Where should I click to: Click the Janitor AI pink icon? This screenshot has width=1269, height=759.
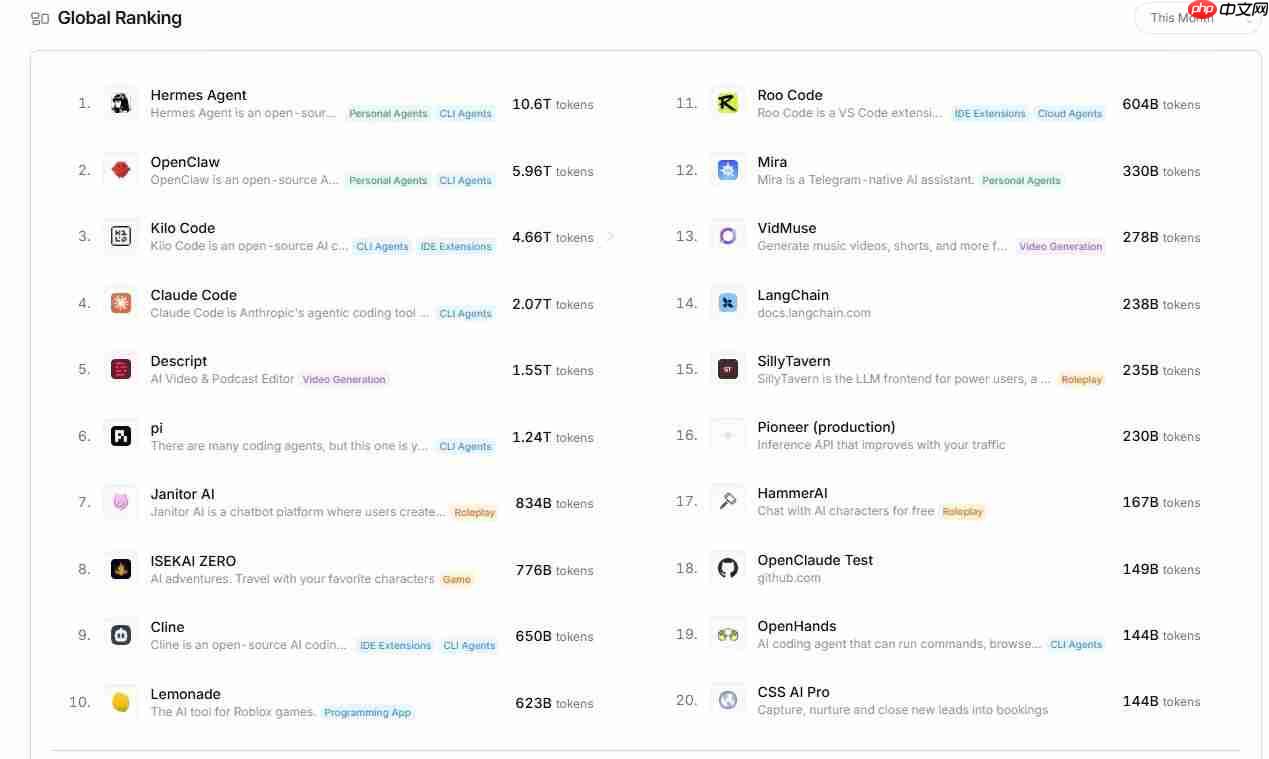pos(121,502)
